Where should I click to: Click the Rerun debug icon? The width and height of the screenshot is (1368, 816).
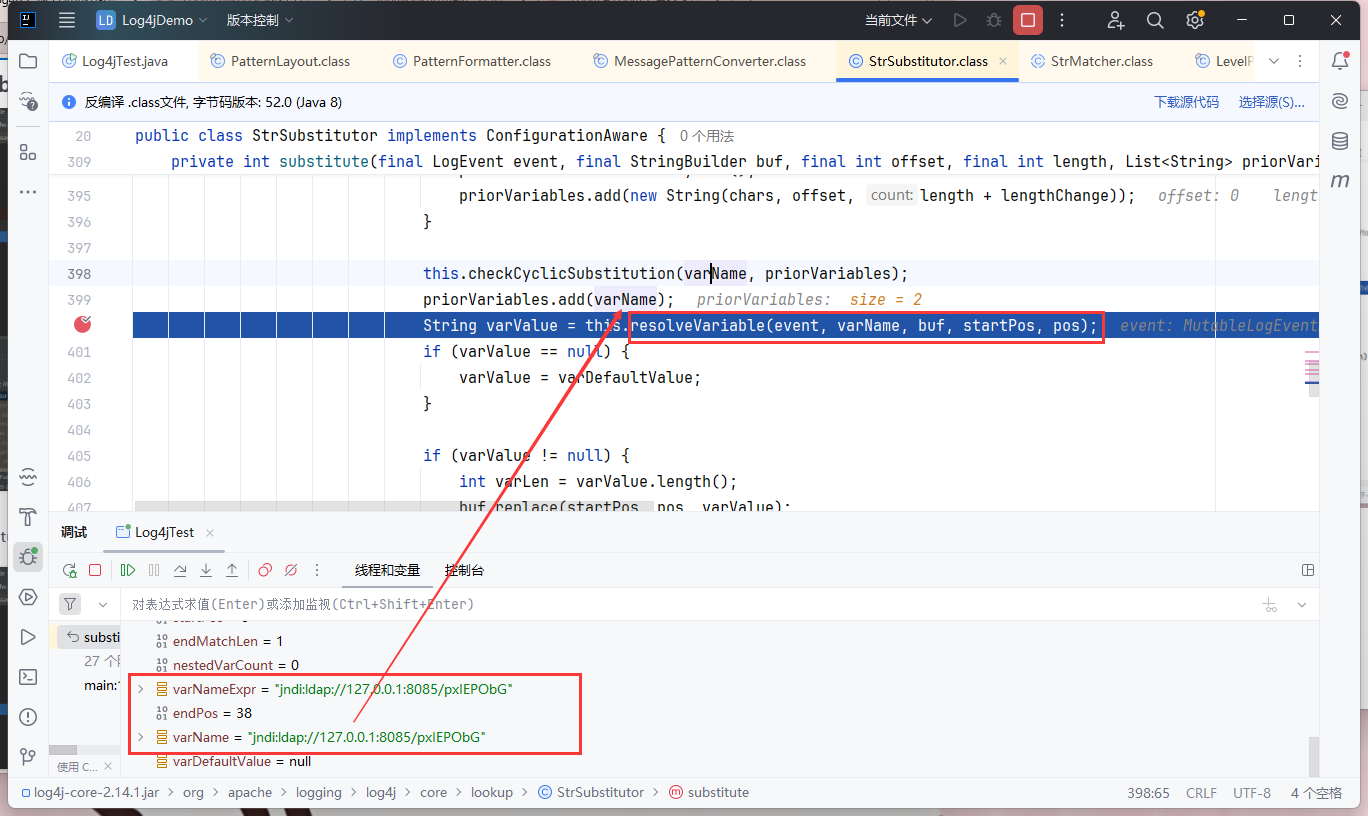pyautogui.click(x=69, y=570)
